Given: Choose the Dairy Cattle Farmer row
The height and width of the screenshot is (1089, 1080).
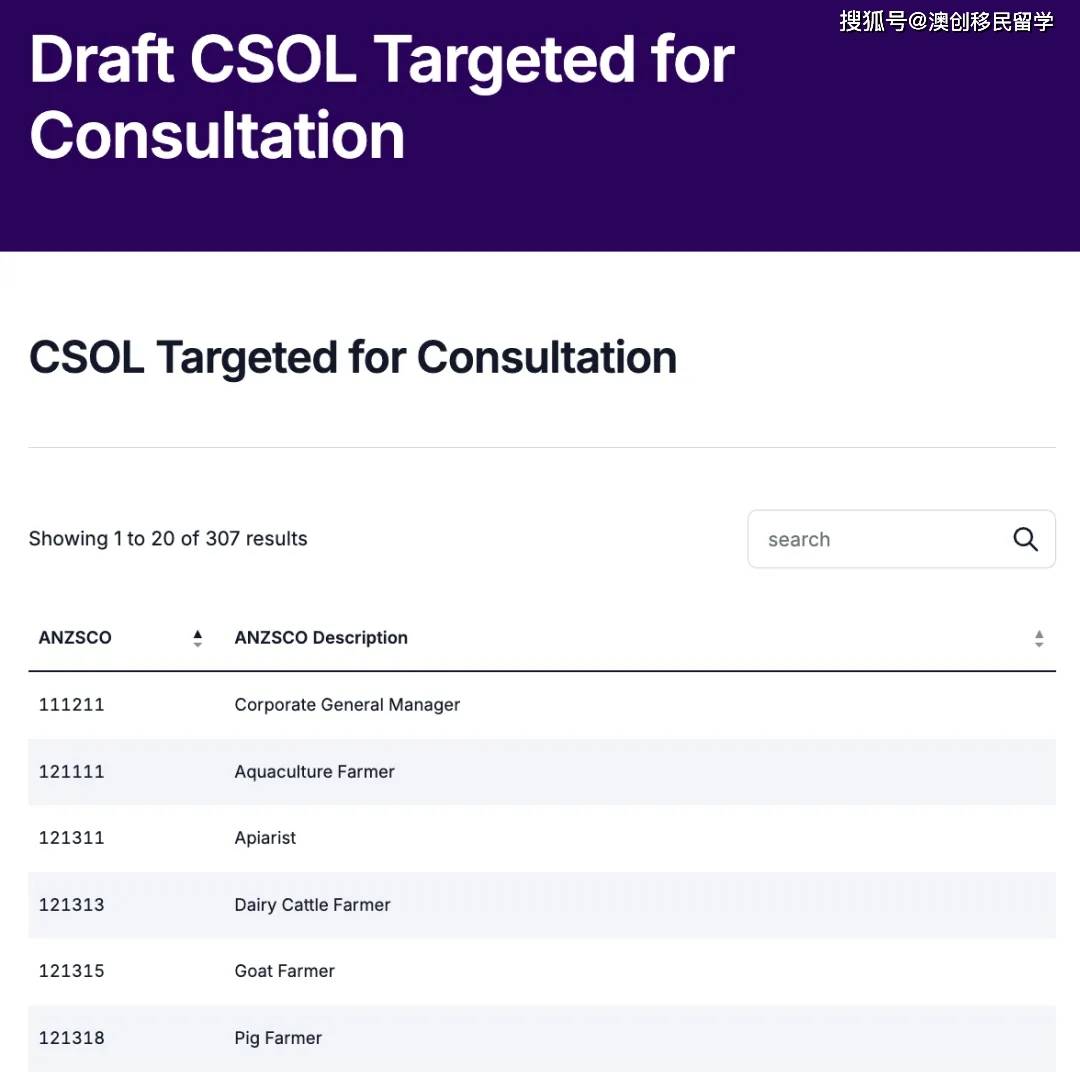Looking at the screenshot, I should click(x=312, y=905).
